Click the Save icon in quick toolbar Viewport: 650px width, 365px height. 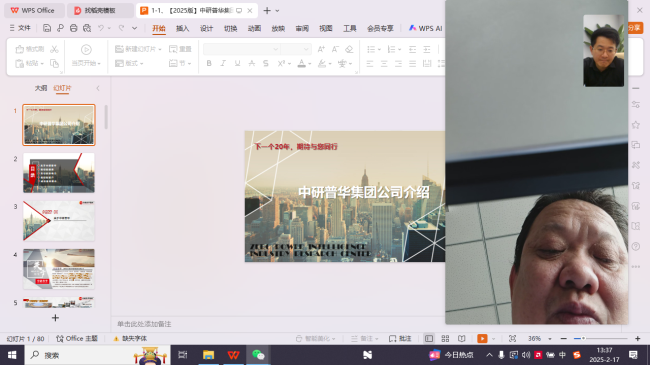47,28
